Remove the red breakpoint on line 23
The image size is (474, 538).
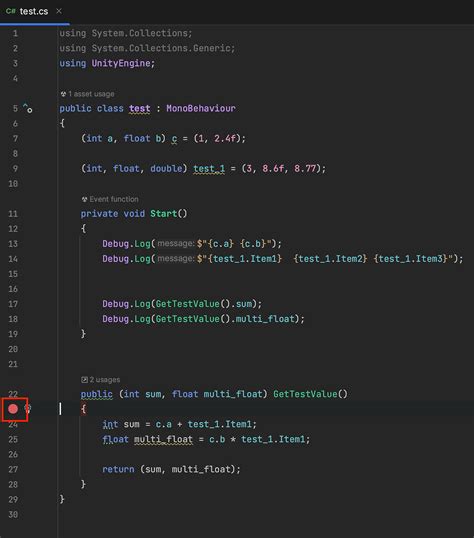pos(13,409)
